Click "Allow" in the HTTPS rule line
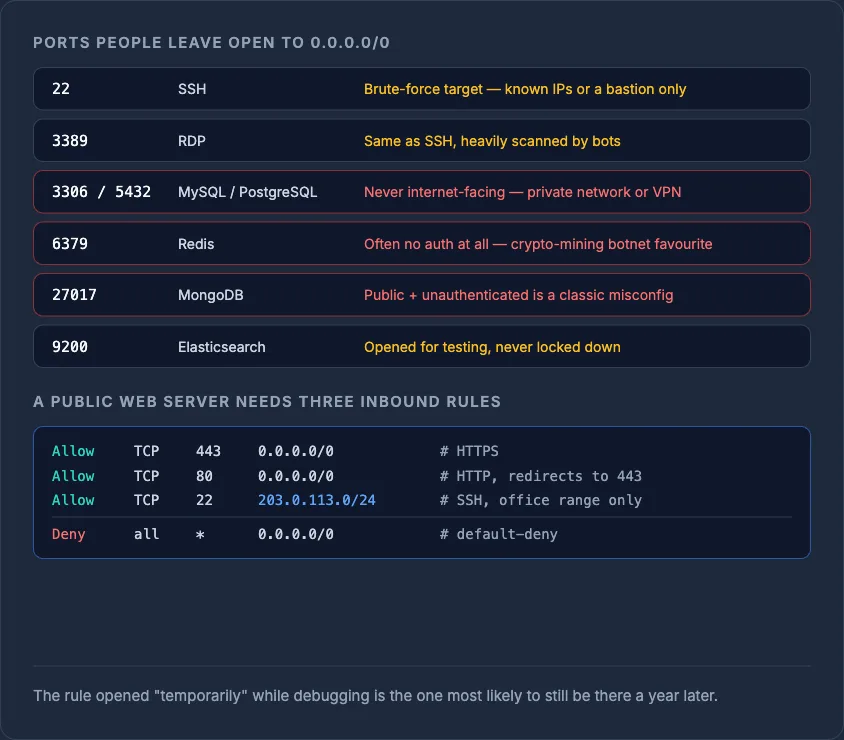Image resolution: width=844 pixels, height=740 pixels. point(73,451)
